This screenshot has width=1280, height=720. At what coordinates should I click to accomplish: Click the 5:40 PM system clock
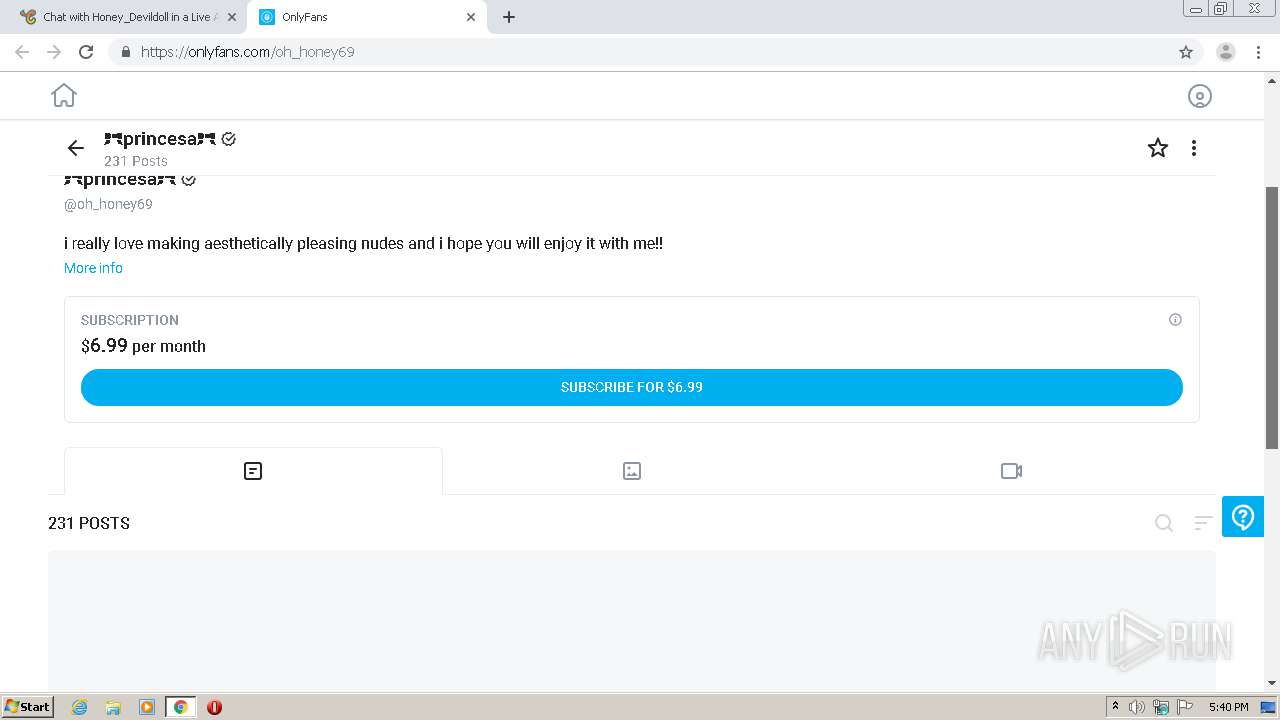click(1228, 707)
